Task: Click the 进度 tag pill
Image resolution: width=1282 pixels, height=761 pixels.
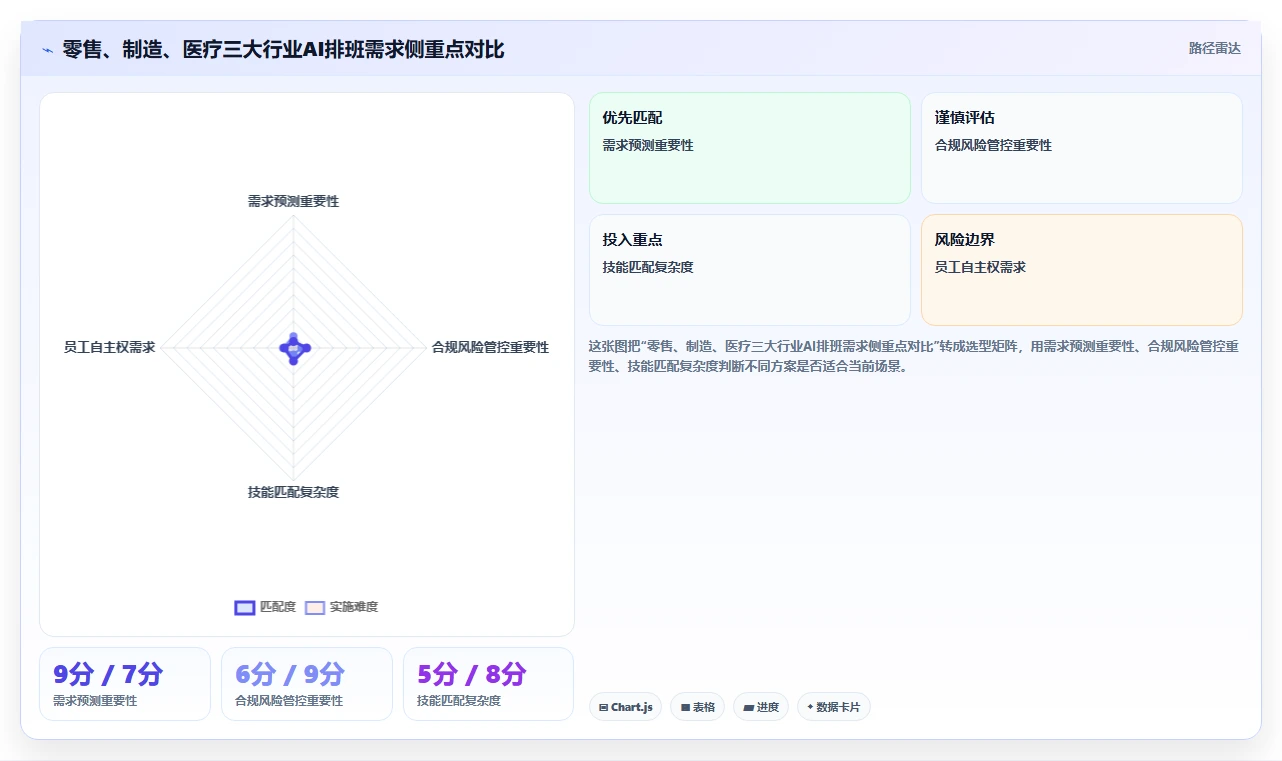Action: tap(761, 707)
